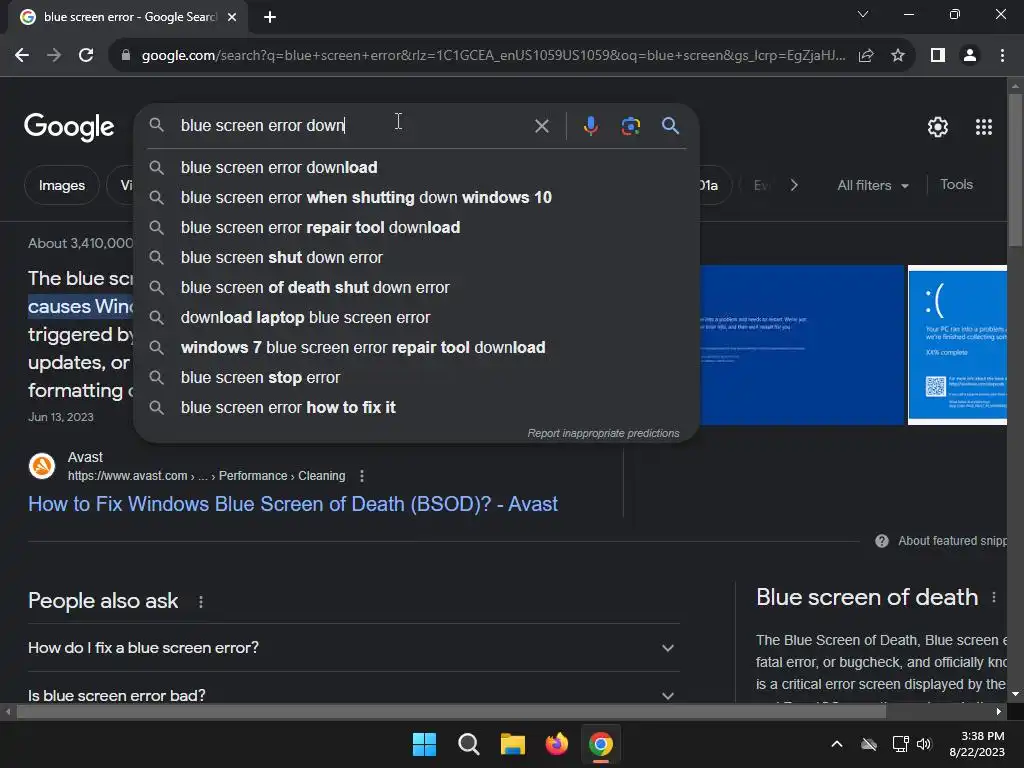
Task: Open People also ask more options
Action: pos(200,601)
